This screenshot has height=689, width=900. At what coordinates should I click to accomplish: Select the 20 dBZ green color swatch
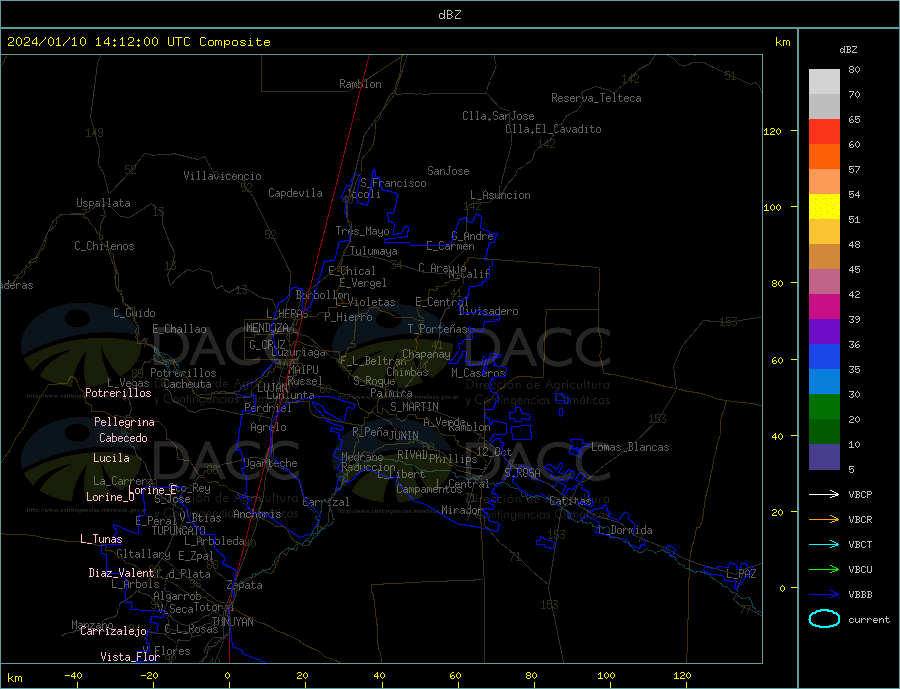(x=824, y=407)
